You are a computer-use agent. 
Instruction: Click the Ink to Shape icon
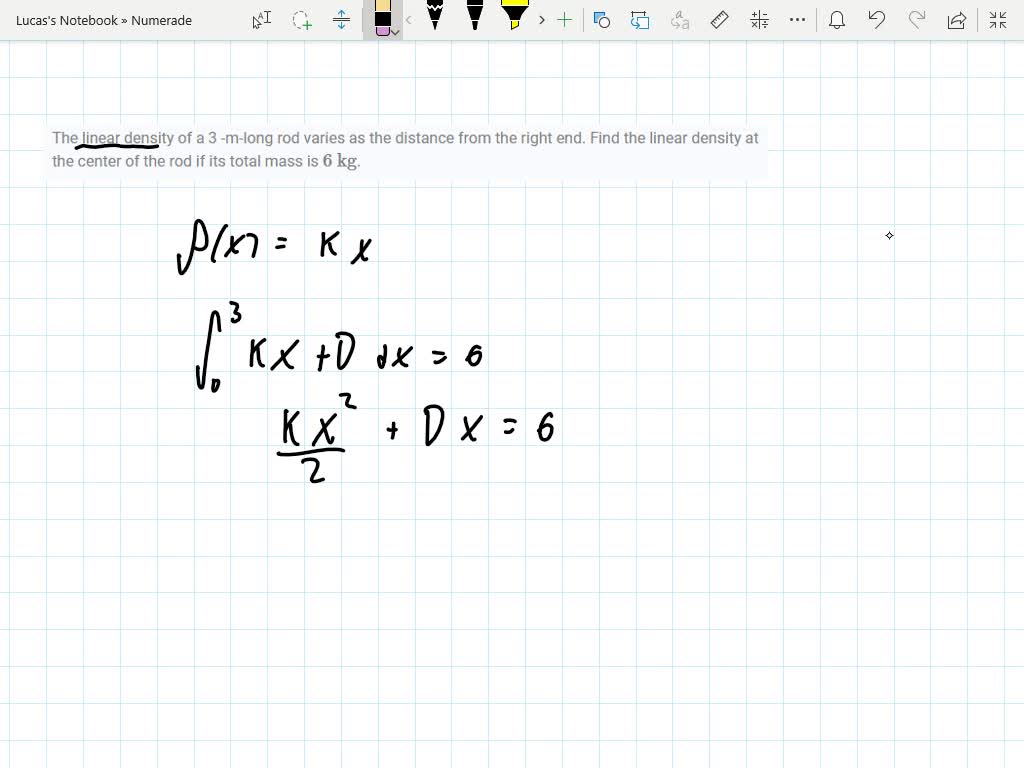[x=640, y=20]
